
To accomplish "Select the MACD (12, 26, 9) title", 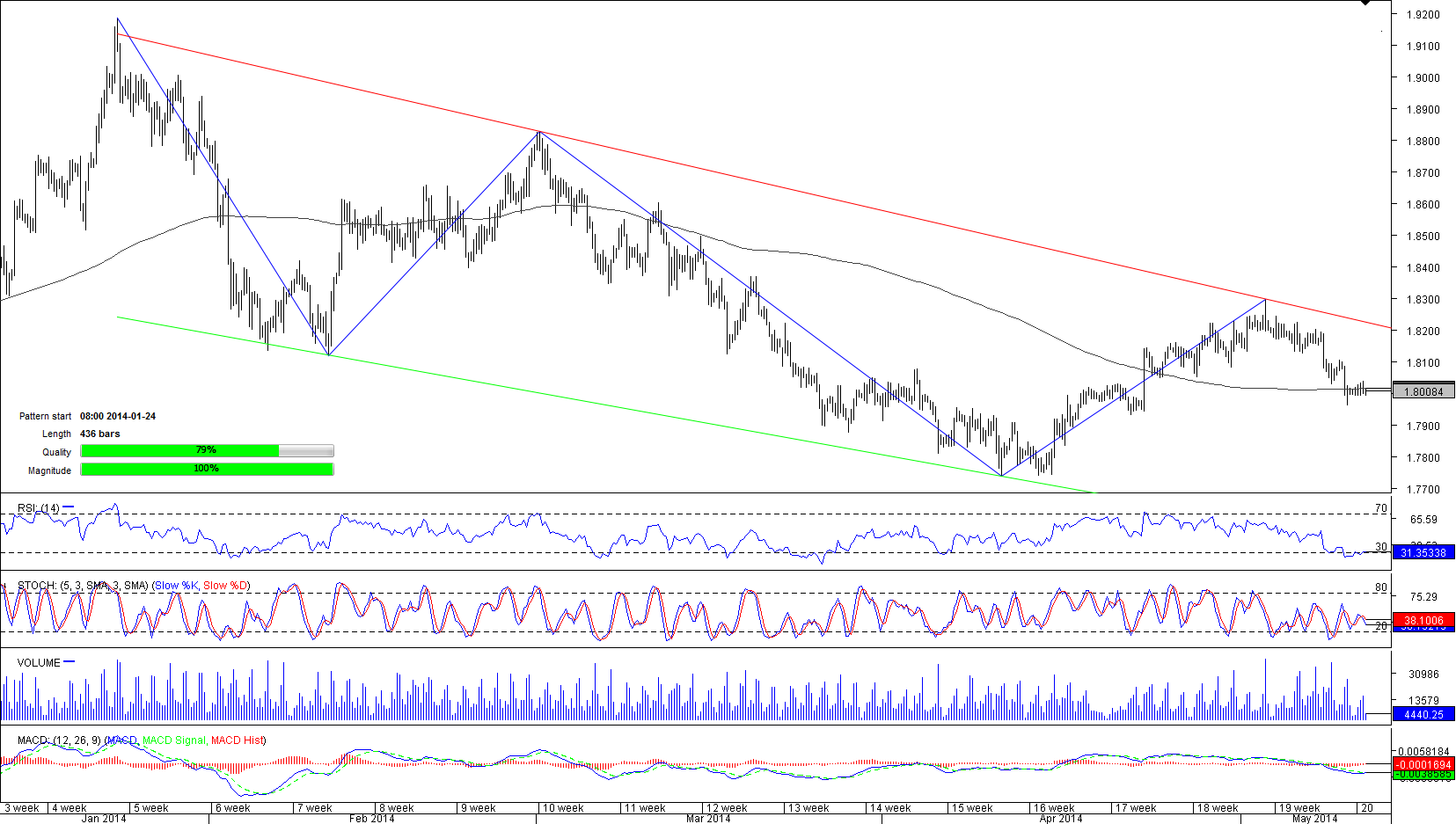I will [59, 740].
